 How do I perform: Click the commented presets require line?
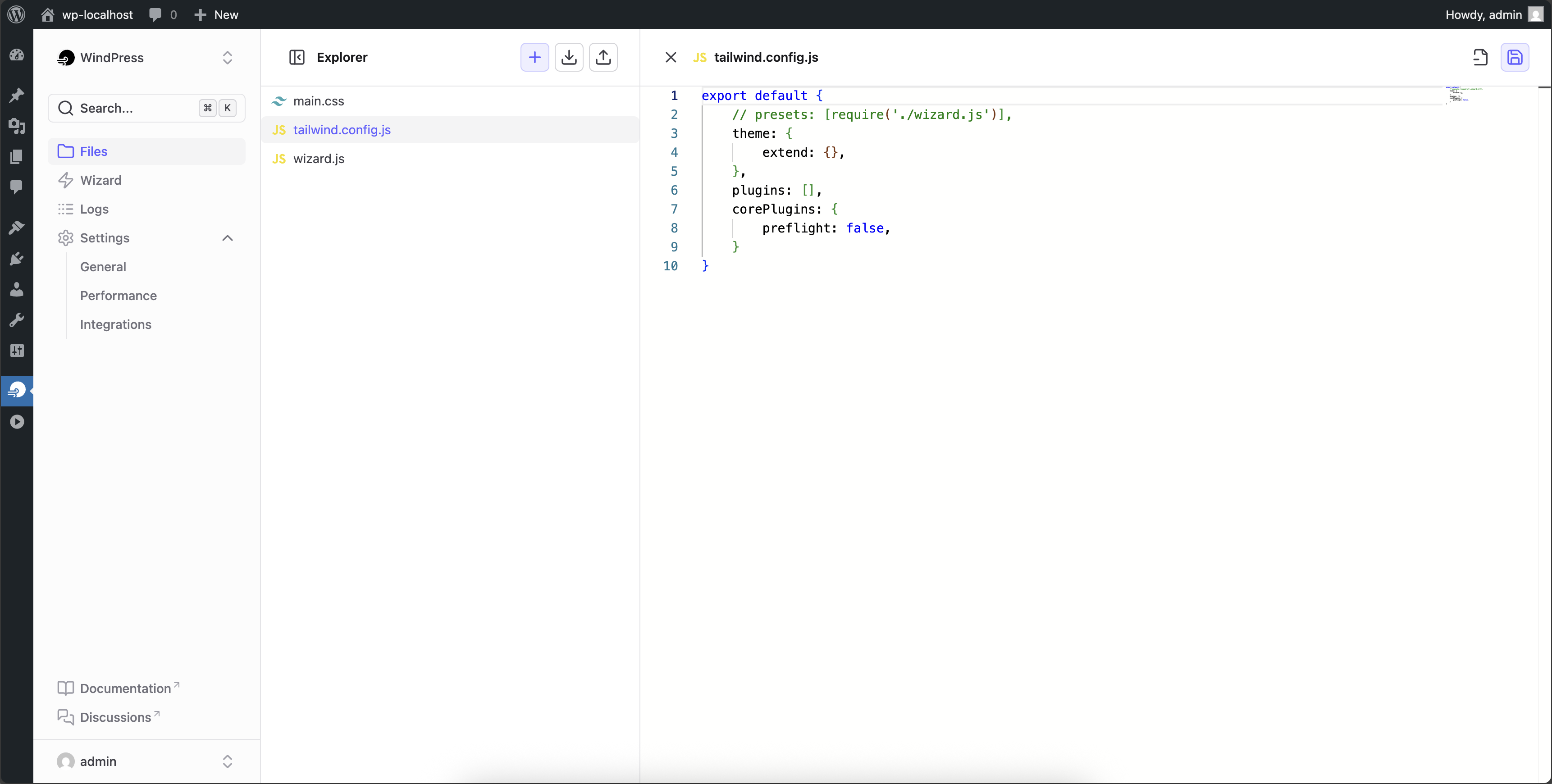[x=872, y=114]
